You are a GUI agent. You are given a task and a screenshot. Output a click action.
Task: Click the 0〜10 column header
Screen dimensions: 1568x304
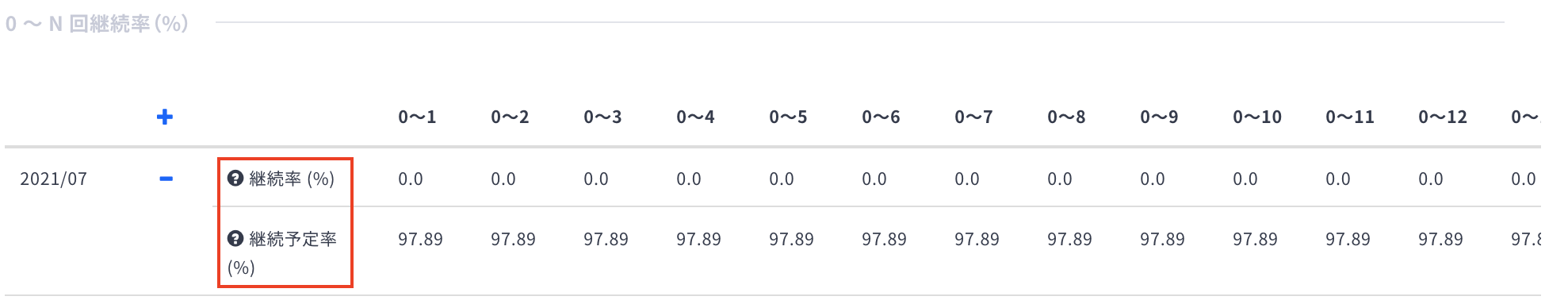click(x=1257, y=117)
